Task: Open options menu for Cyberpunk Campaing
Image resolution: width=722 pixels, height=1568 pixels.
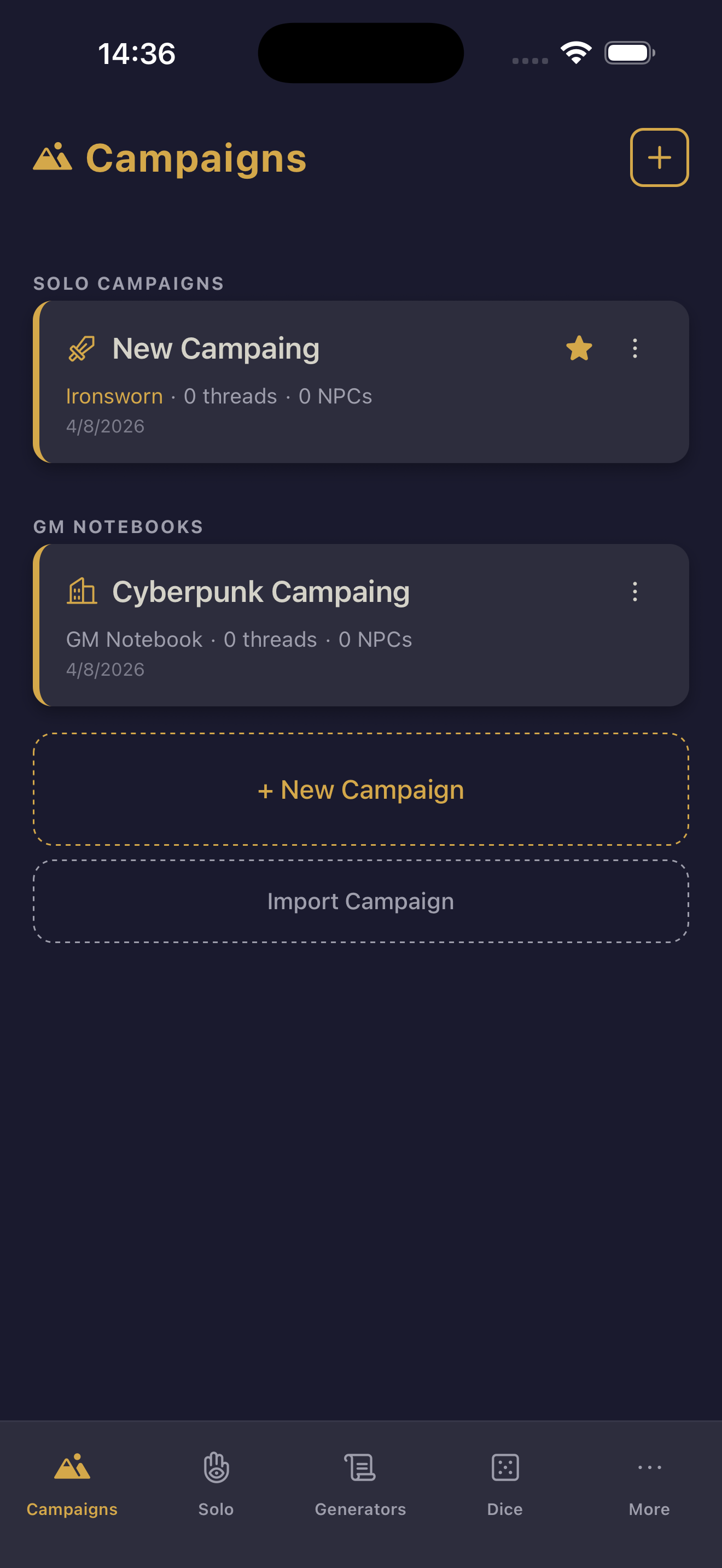Action: click(x=634, y=592)
